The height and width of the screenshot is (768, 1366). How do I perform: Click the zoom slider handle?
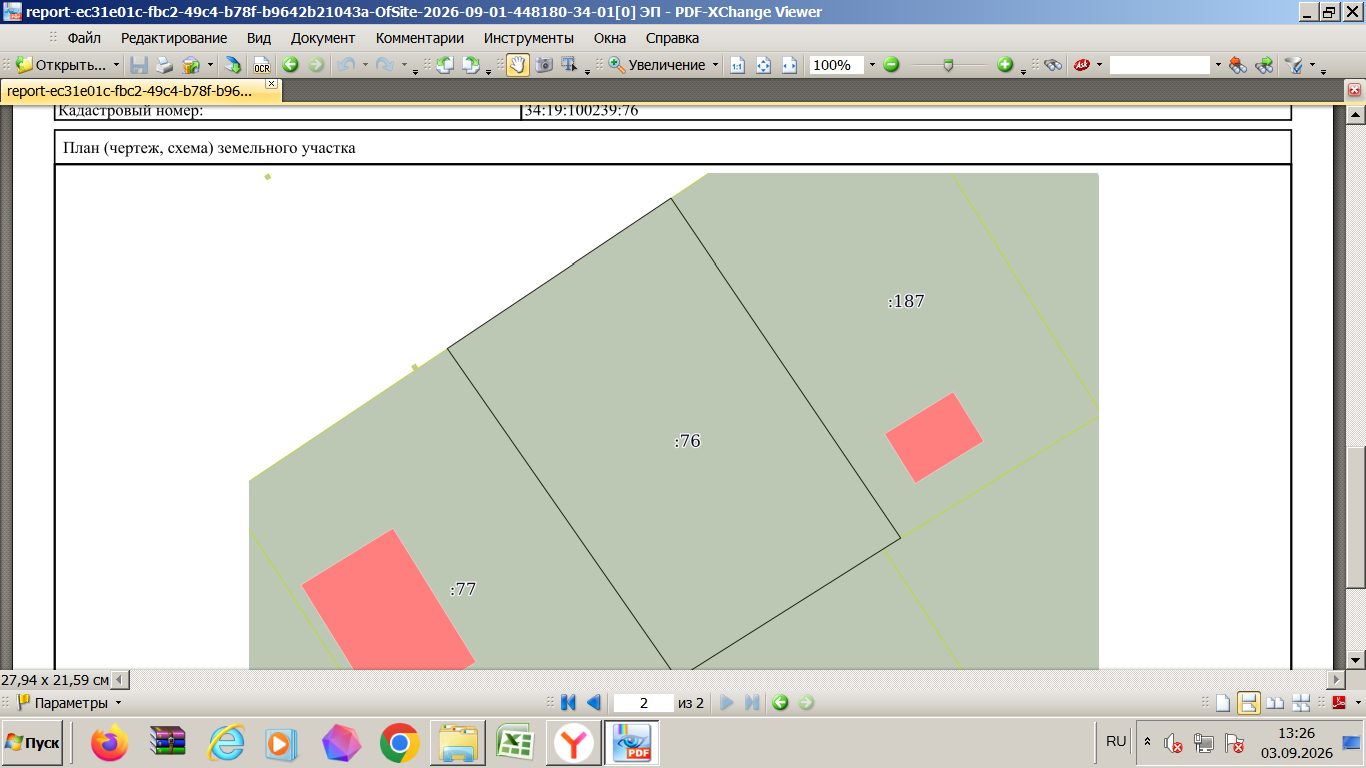[948, 65]
